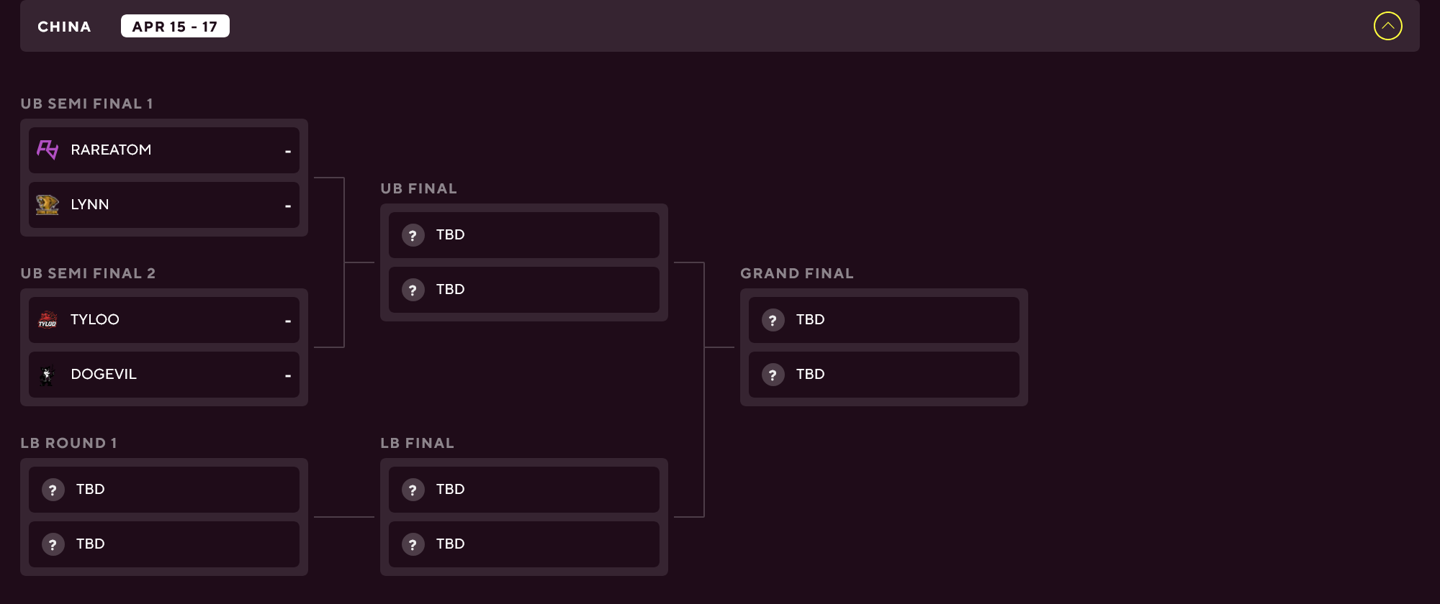The image size is (1440, 604).
Task: Select the LYNN team name
Action: pyautogui.click(x=90, y=205)
